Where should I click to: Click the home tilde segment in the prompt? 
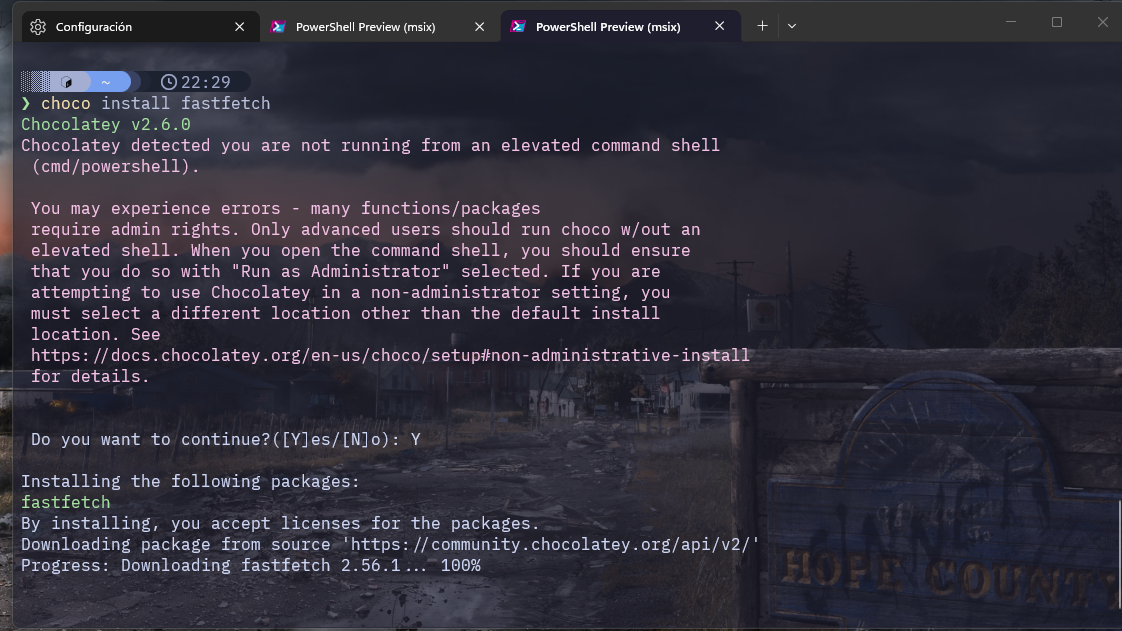pos(104,81)
